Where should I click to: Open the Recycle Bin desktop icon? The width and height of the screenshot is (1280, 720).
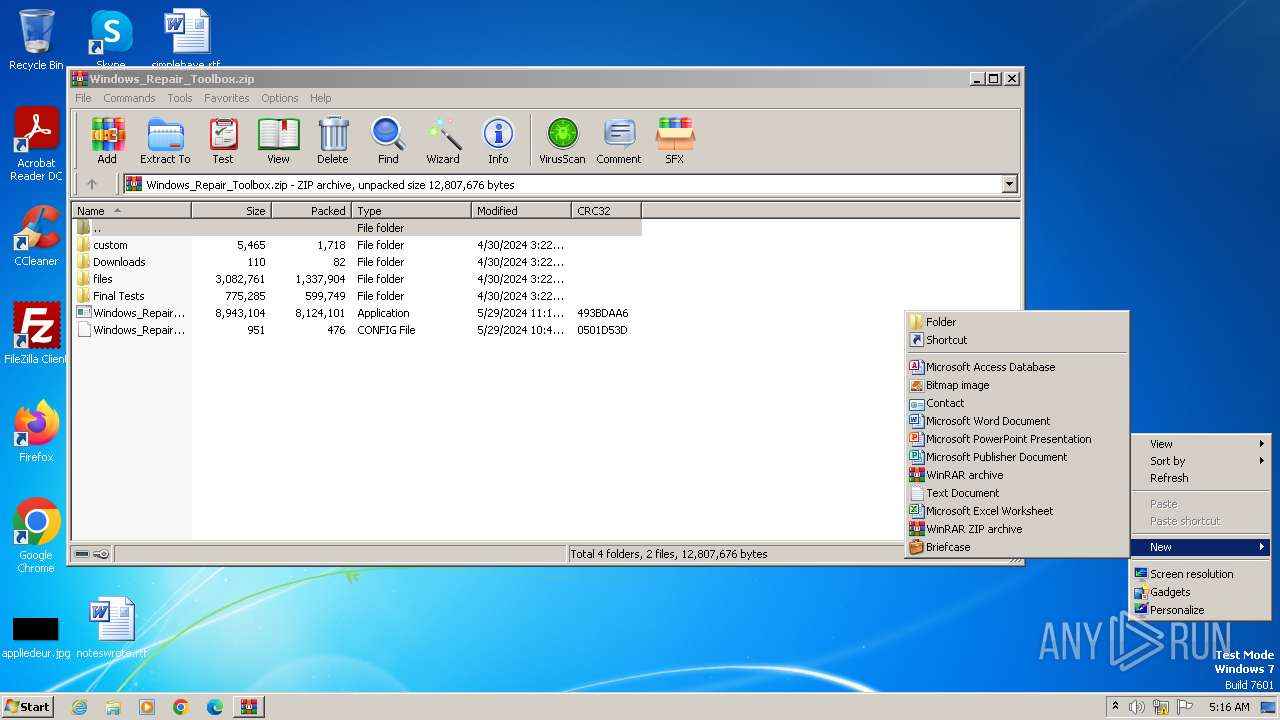[36, 40]
